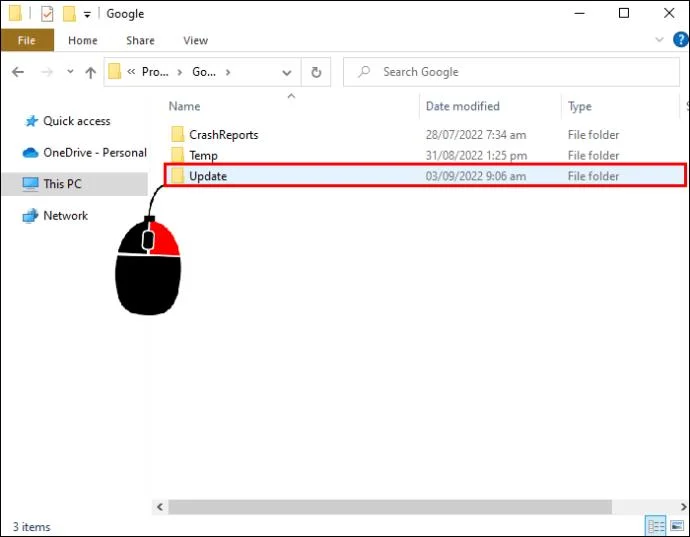The image size is (690, 537).
Task: Click the CrashReports folder icon
Action: (x=177, y=134)
